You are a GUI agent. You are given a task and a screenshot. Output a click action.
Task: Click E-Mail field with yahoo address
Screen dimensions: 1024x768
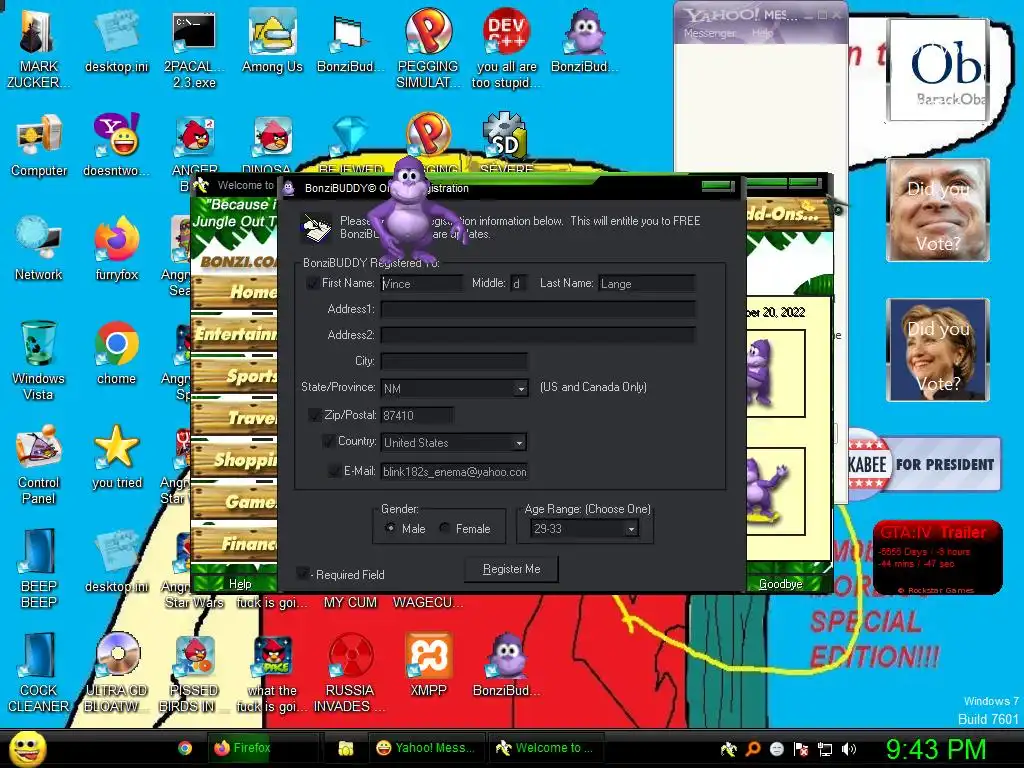[x=454, y=472]
